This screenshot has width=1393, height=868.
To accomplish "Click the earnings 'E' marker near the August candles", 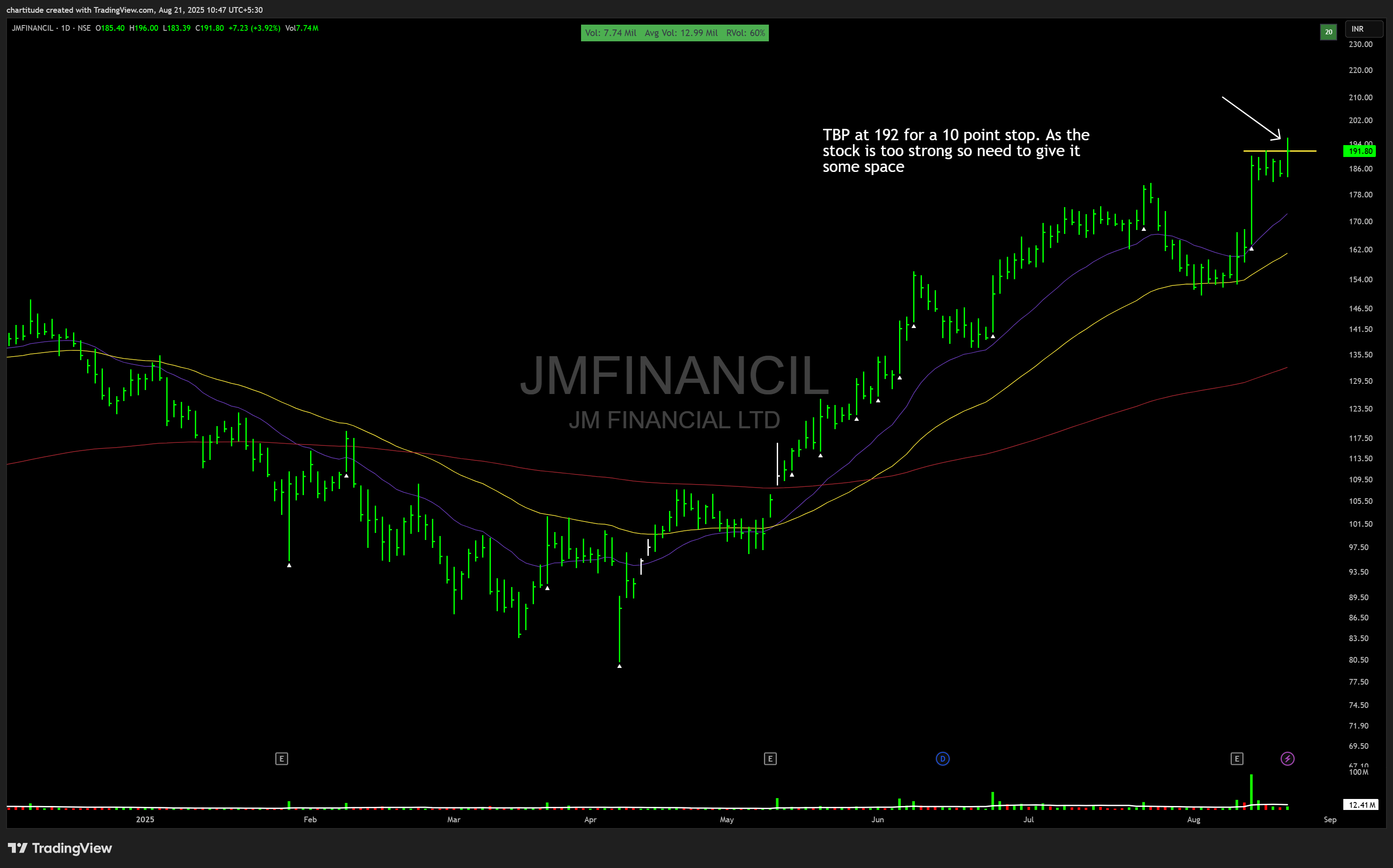I will point(1238,759).
